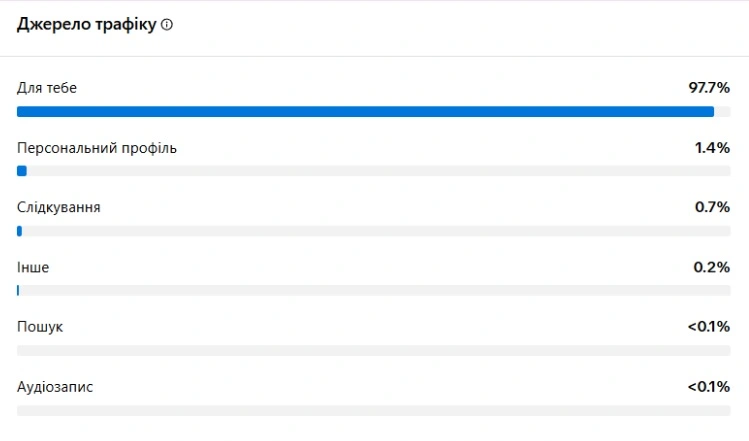Select the Інше source label

coord(33,267)
